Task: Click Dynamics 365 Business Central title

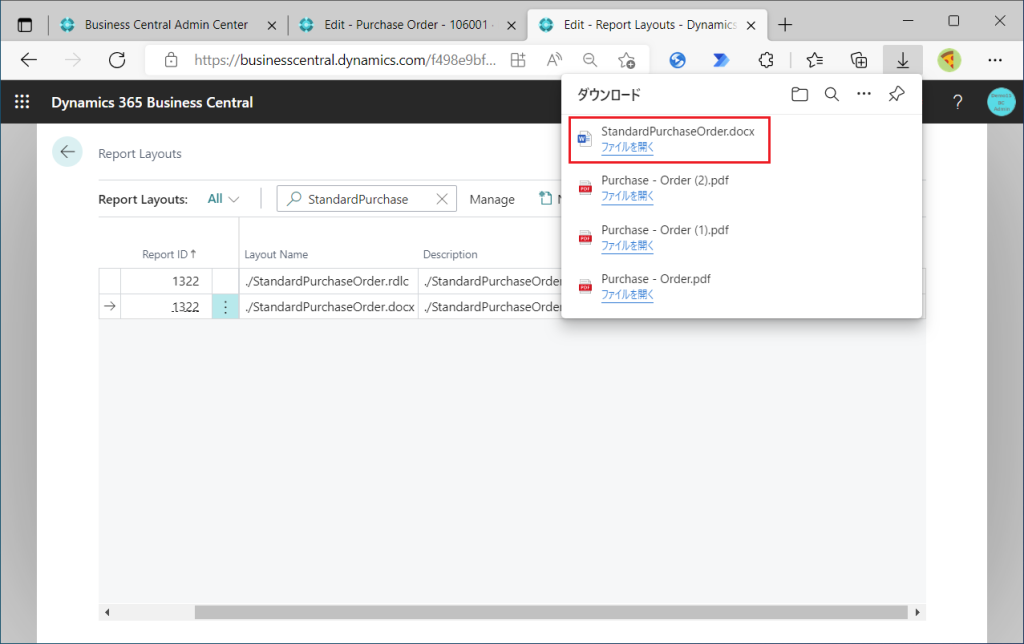Action: (152, 103)
